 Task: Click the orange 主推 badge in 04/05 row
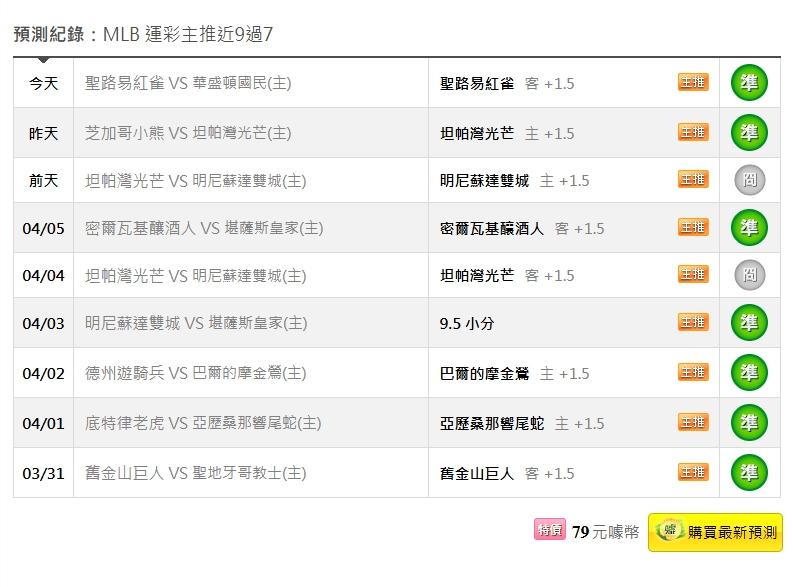pyautogui.click(x=693, y=227)
